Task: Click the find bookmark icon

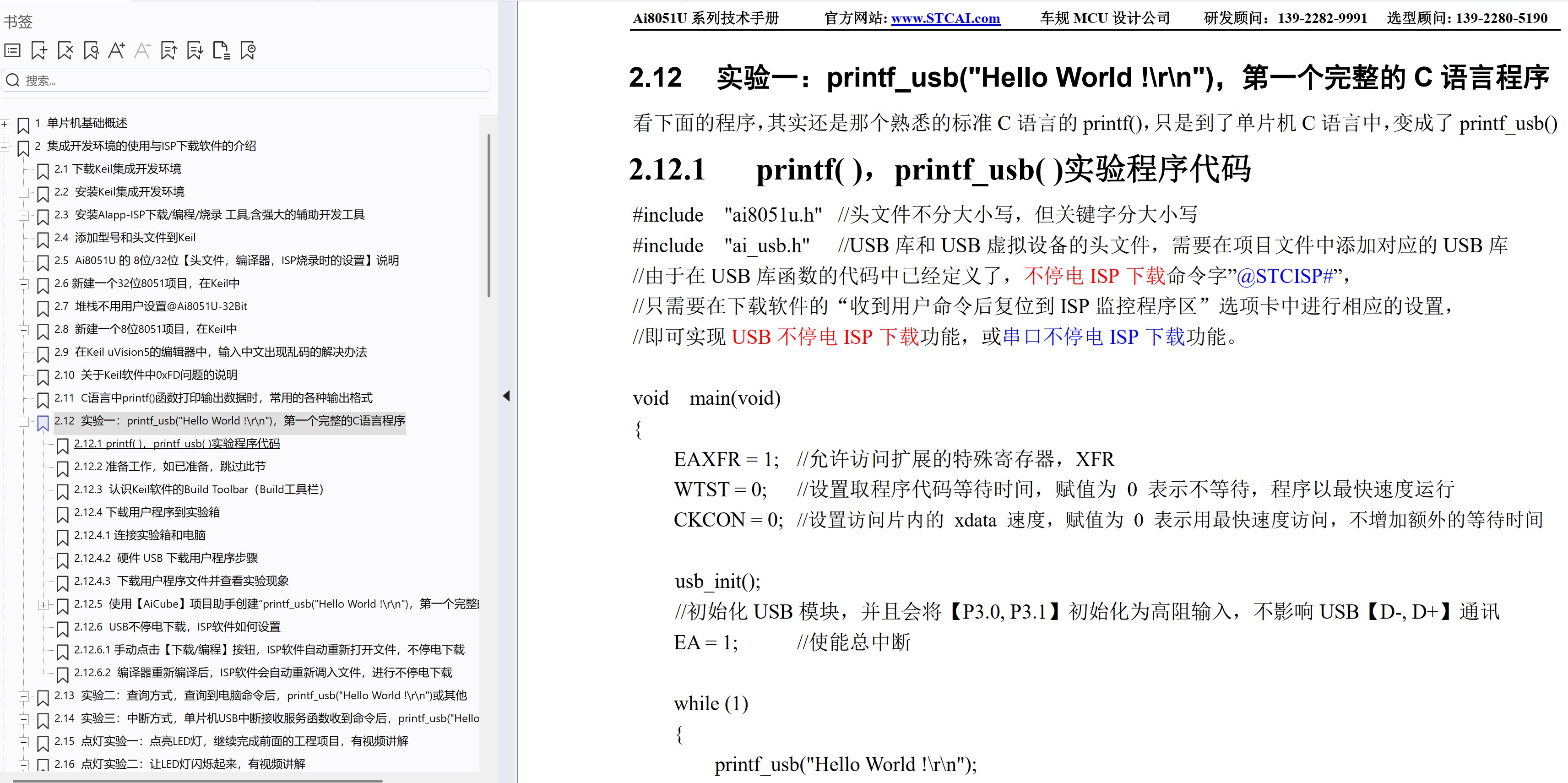Action: (91, 50)
